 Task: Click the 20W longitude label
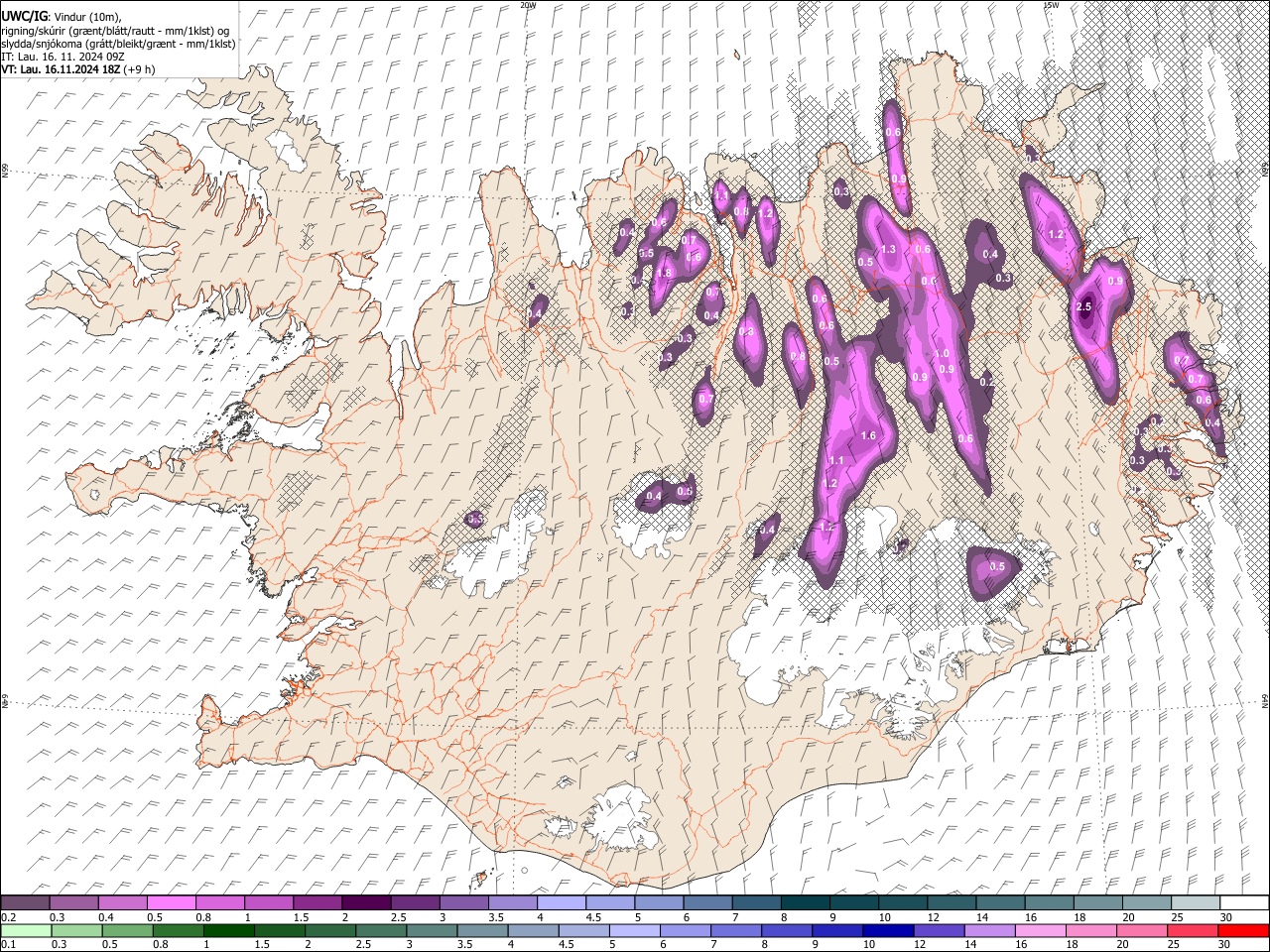[x=528, y=5]
